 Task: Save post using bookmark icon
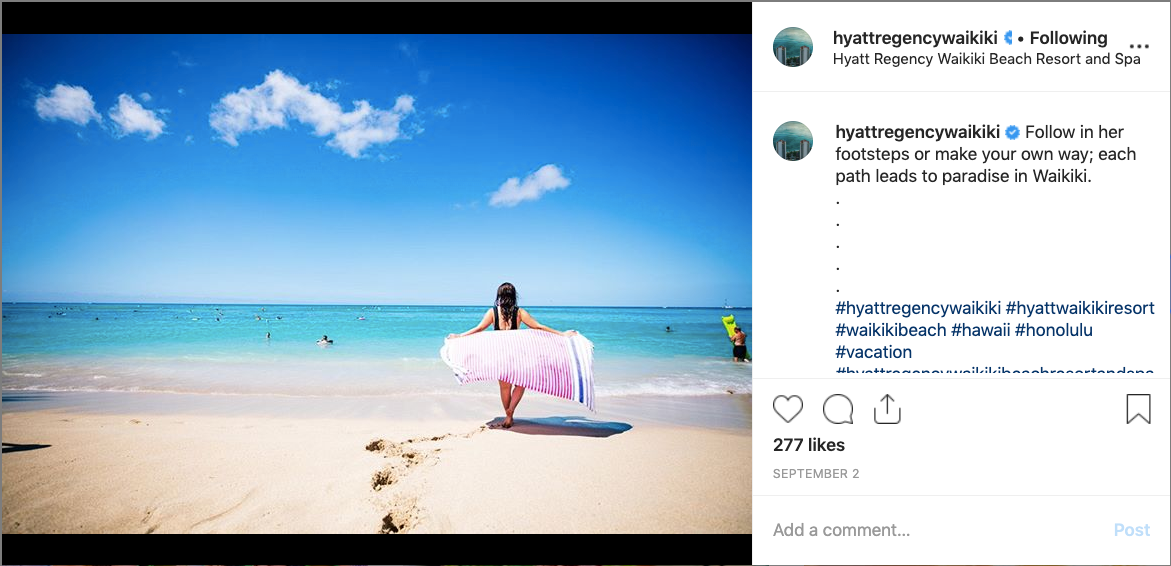(1138, 409)
